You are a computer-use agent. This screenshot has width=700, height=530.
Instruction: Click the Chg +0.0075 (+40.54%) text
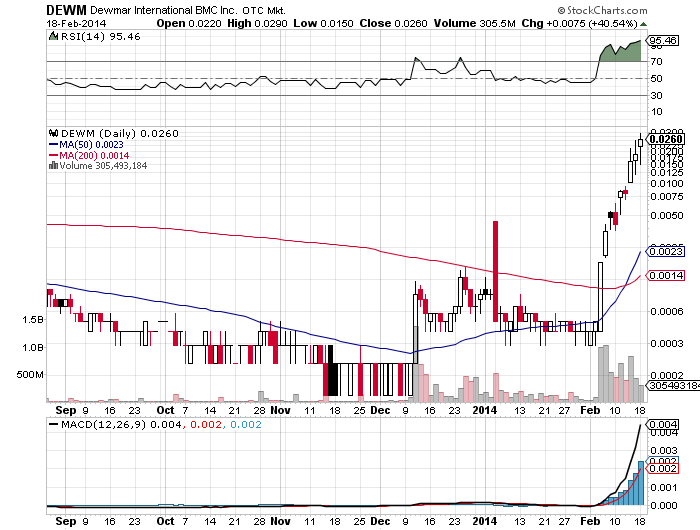pos(579,23)
